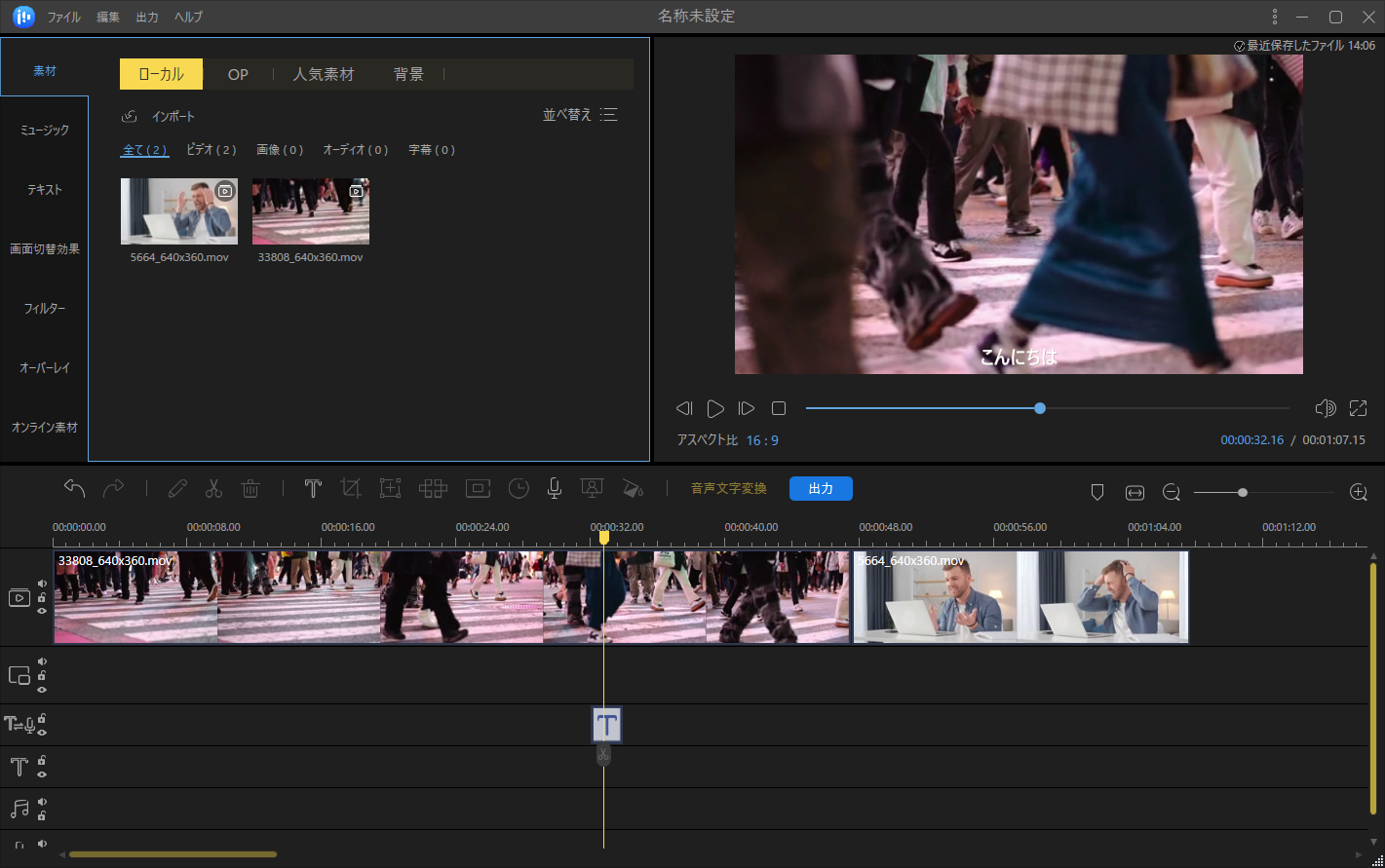Open fullscreen preview mode
This screenshot has width=1385, height=868.
[1358, 408]
